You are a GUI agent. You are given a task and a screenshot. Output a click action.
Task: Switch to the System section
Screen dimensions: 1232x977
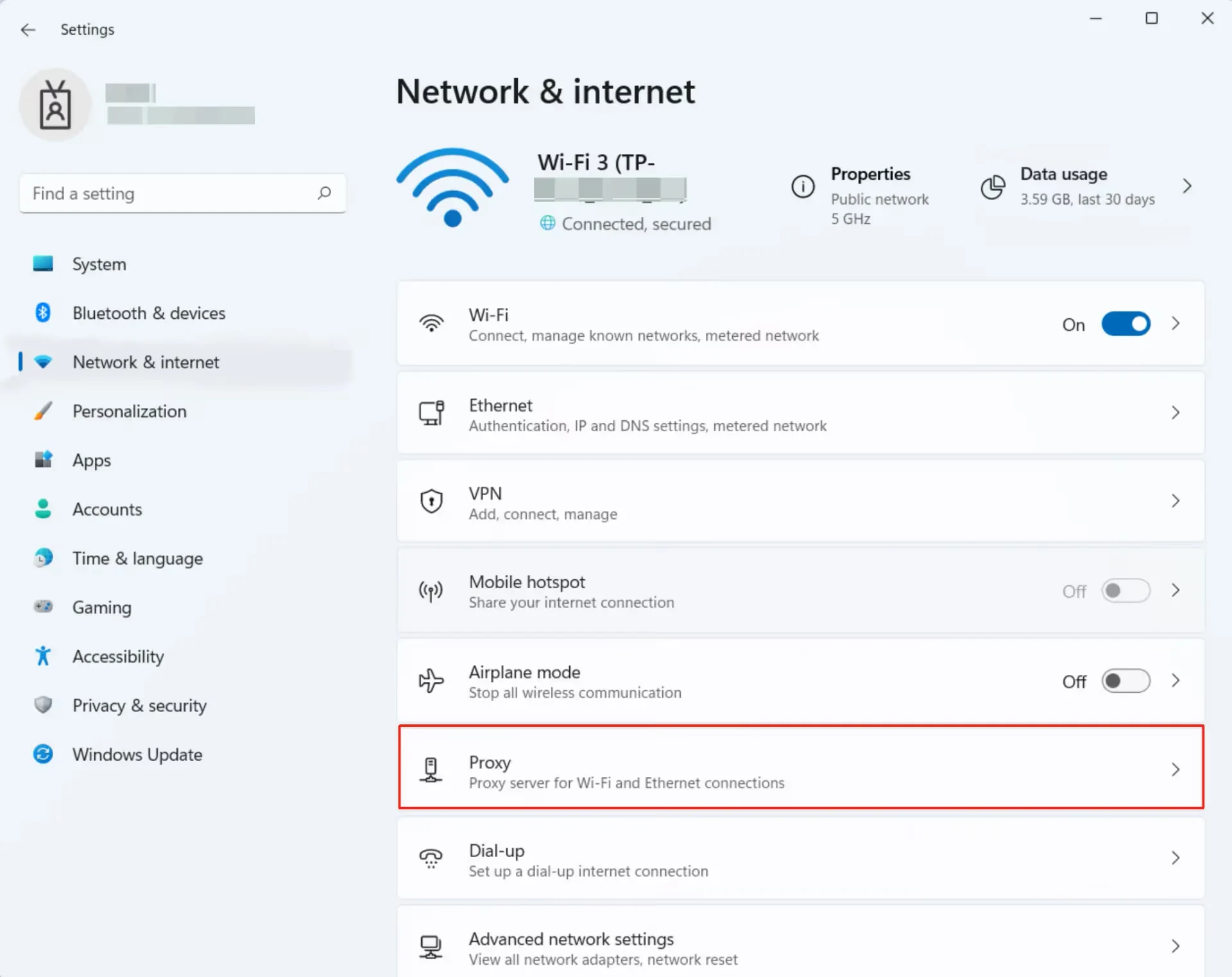(99, 264)
